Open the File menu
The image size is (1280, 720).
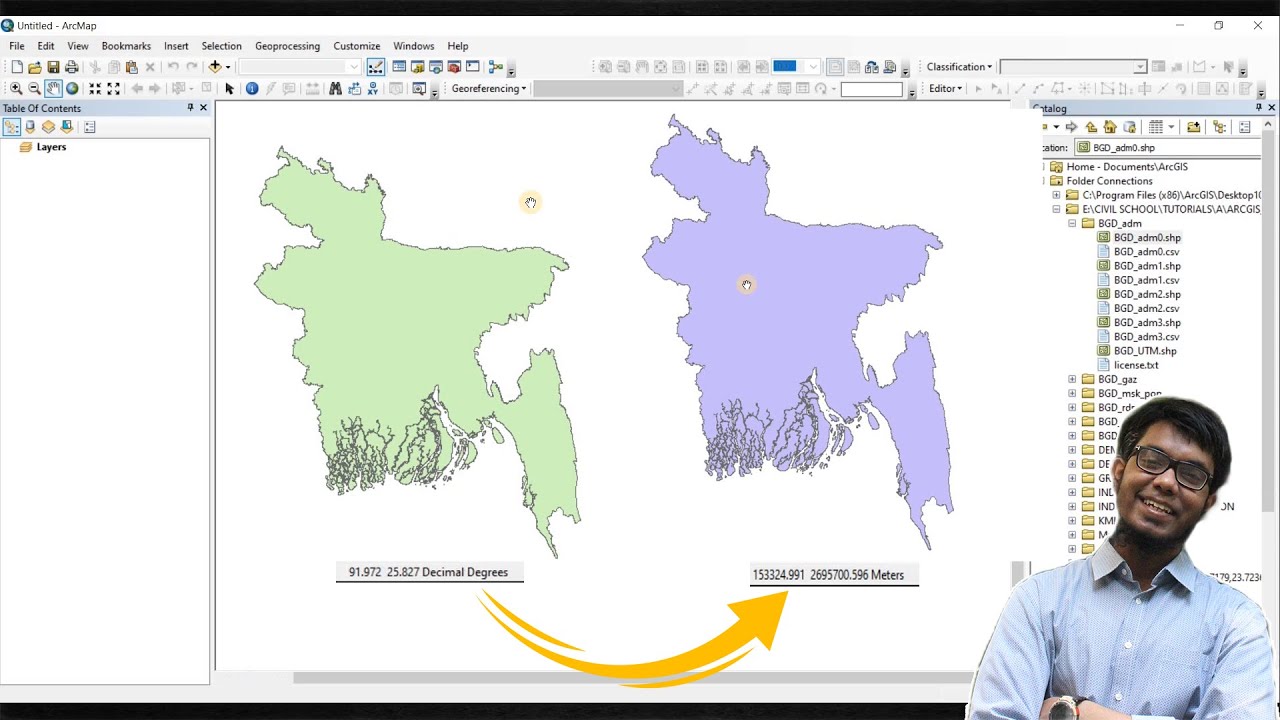click(17, 46)
